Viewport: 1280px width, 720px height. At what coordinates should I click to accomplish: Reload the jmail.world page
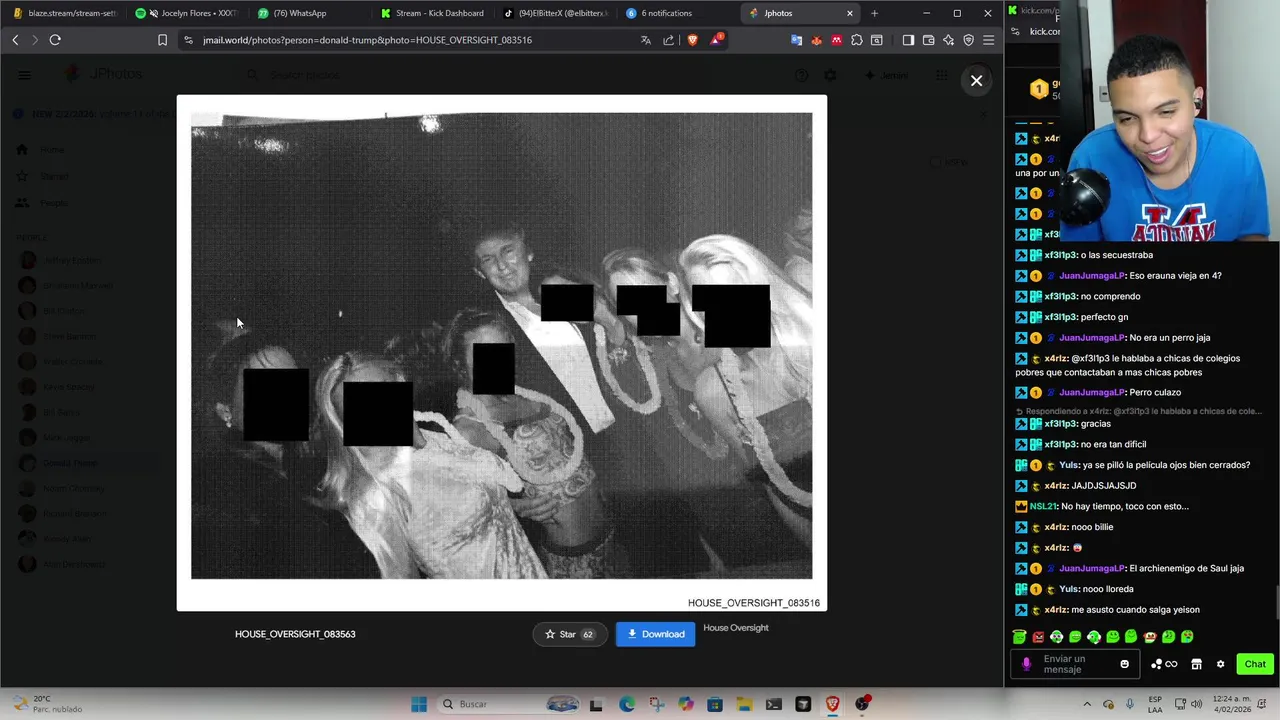pos(55,40)
